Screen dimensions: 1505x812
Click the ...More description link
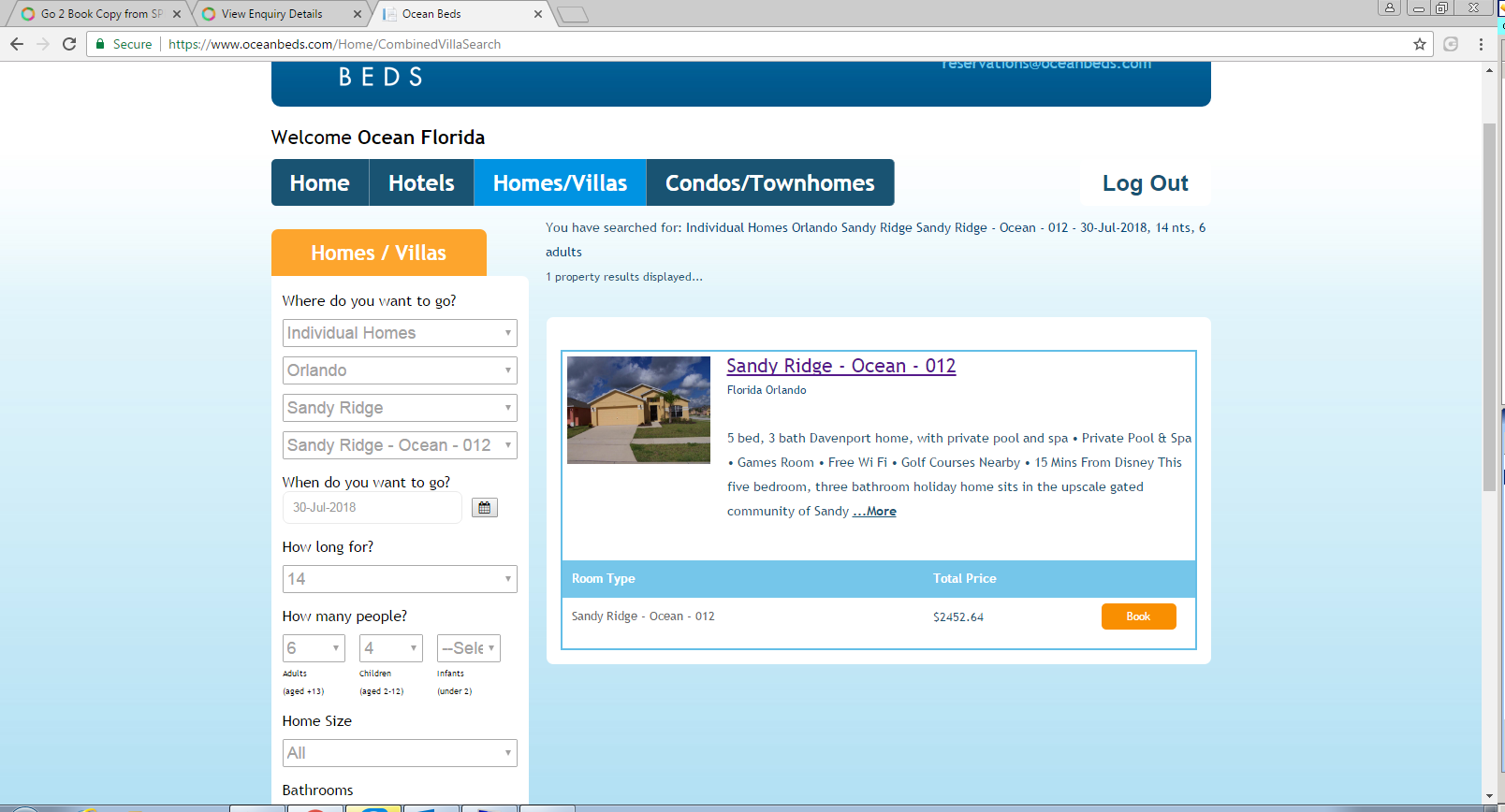point(874,511)
